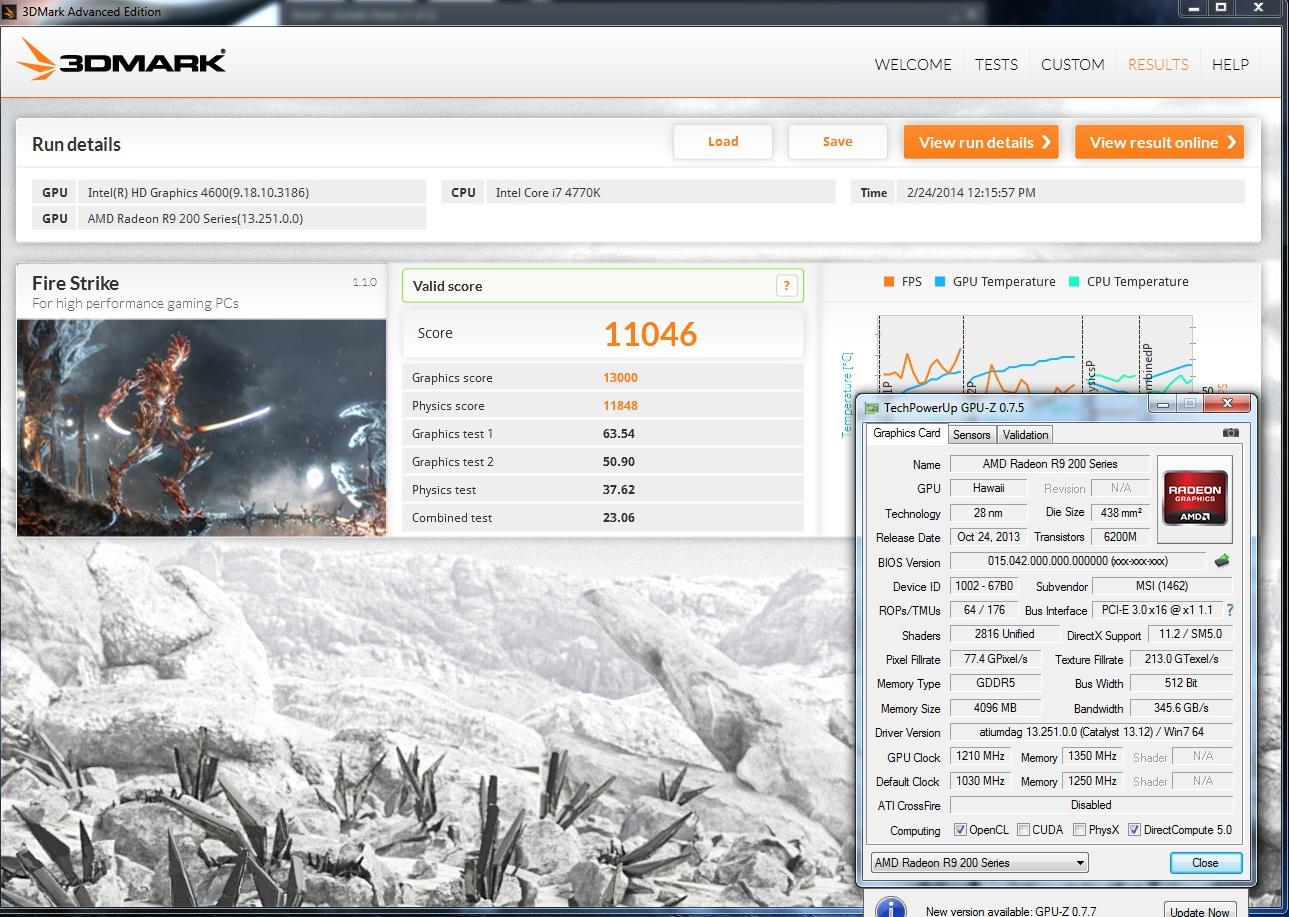Click the Valid score help question mark
Viewport: 1289px width, 917px height.
coord(787,286)
